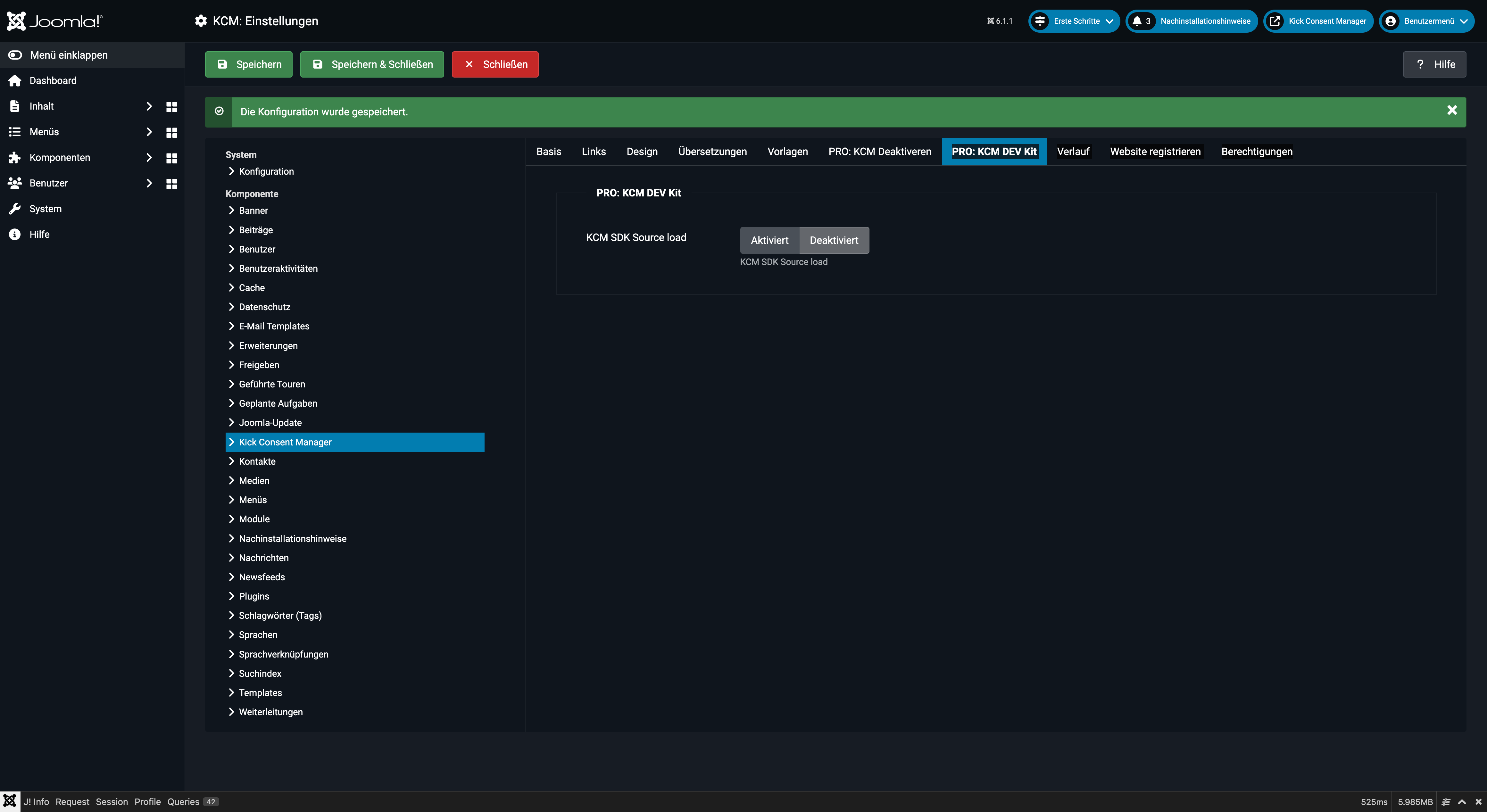Open the J! Info debug tab

(36, 802)
